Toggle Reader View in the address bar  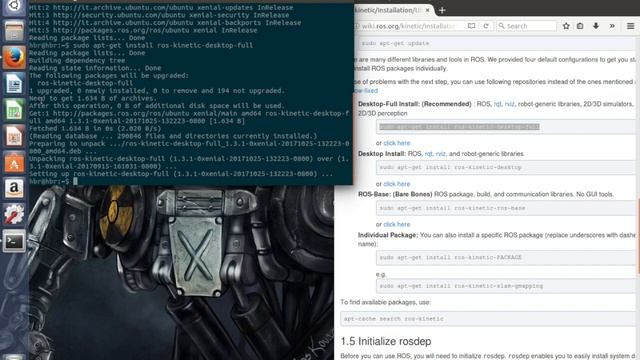[471, 26]
